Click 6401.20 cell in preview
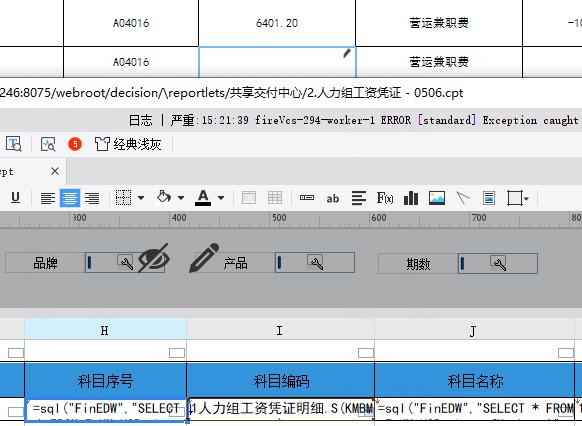 277,23
